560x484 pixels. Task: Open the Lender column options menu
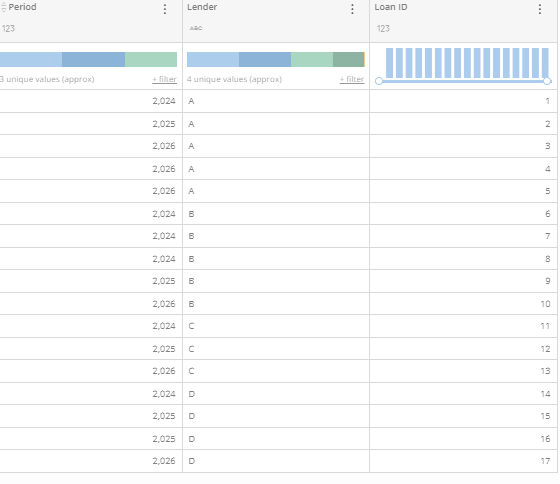(352, 9)
